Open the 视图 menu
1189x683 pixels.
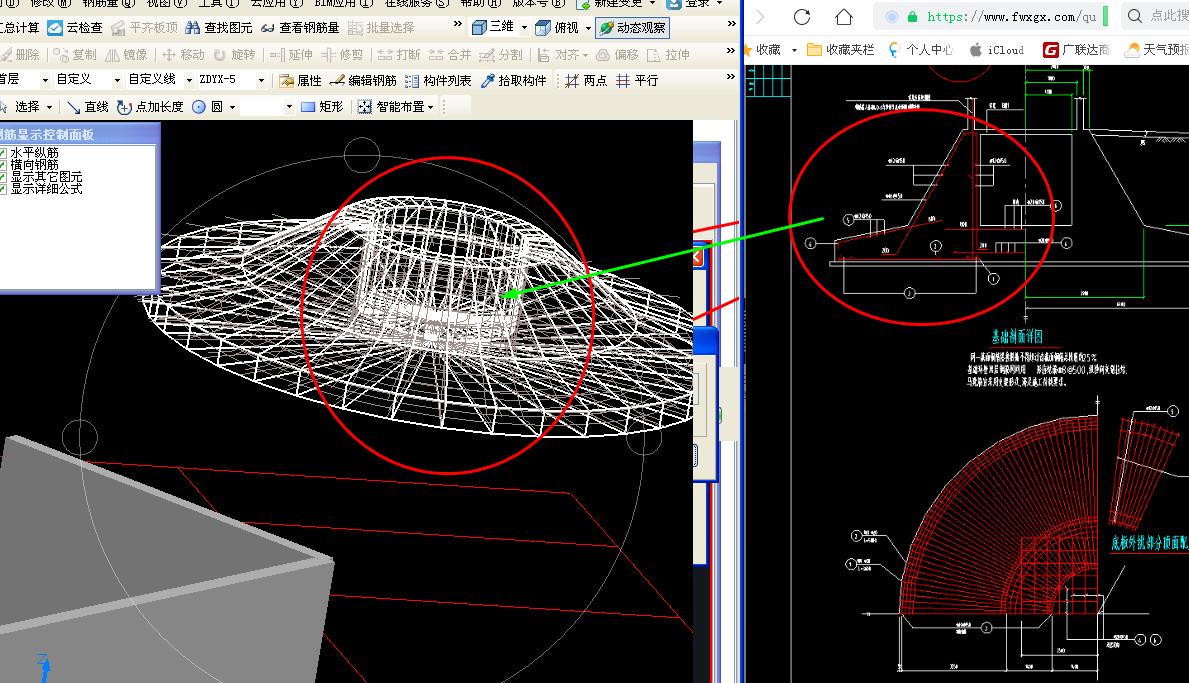(x=165, y=3)
